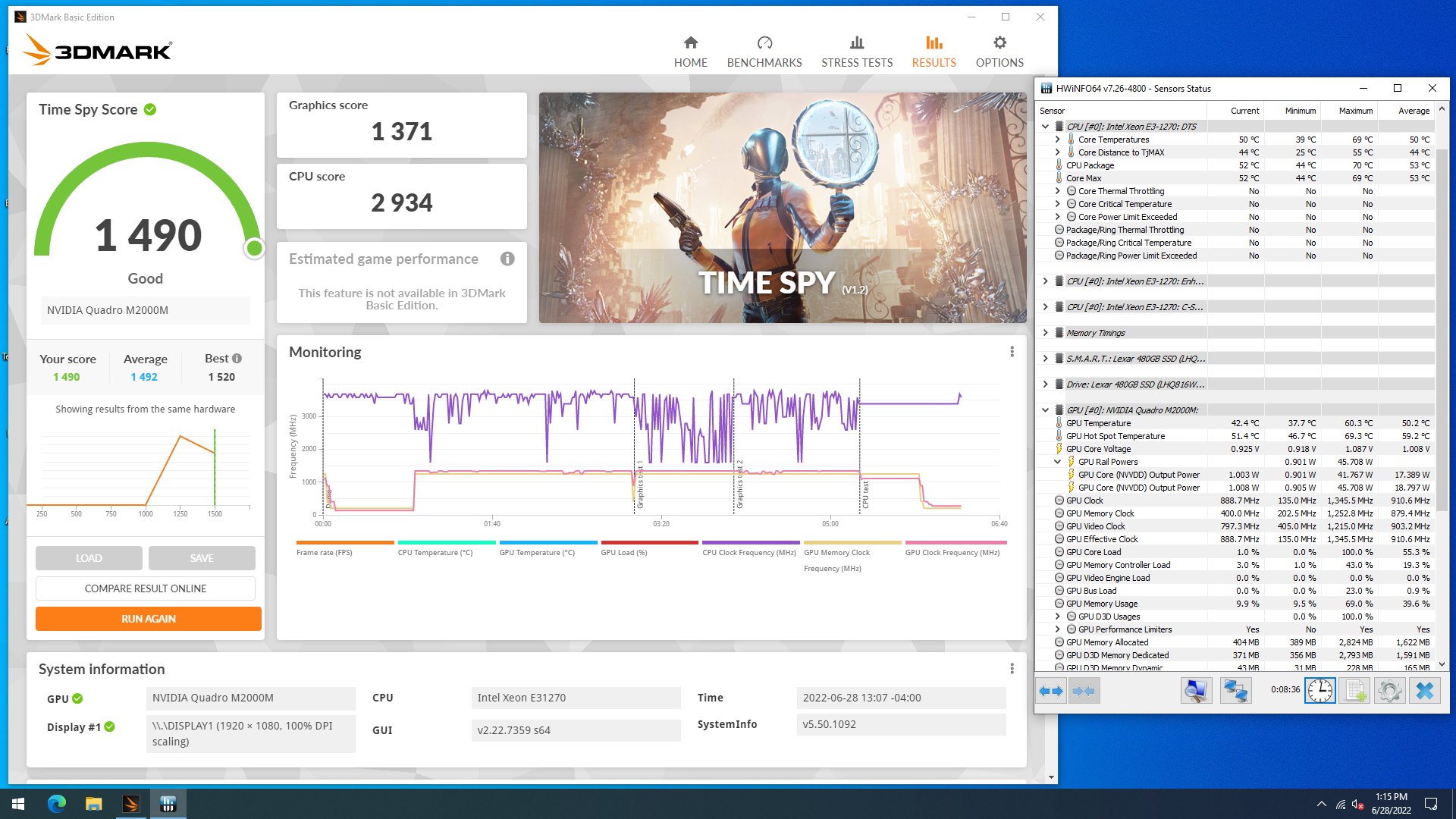
Task: Click the RUN AGAIN button
Action: [x=149, y=619]
